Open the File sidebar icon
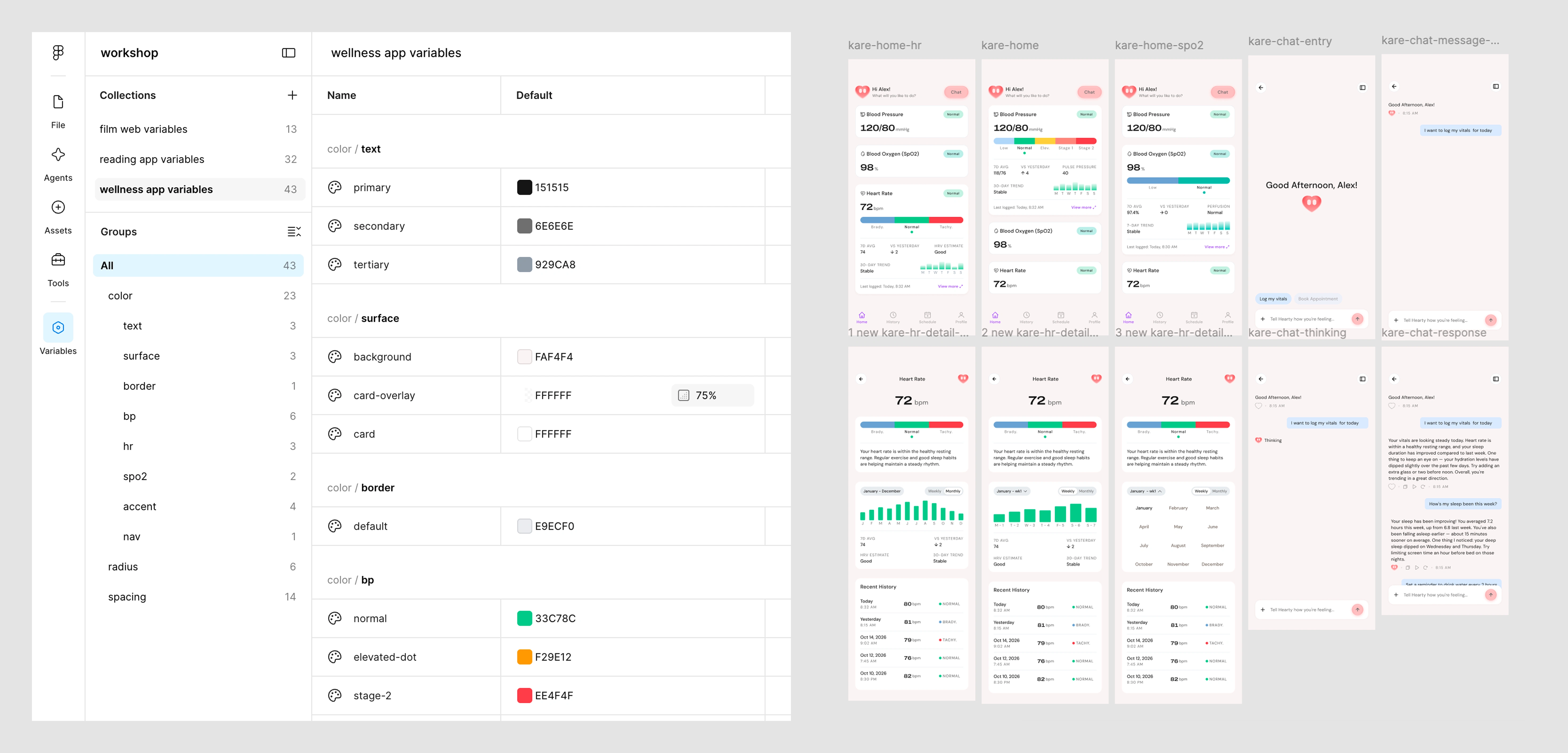Image resolution: width=1568 pixels, height=753 pixels. point(58,102)
